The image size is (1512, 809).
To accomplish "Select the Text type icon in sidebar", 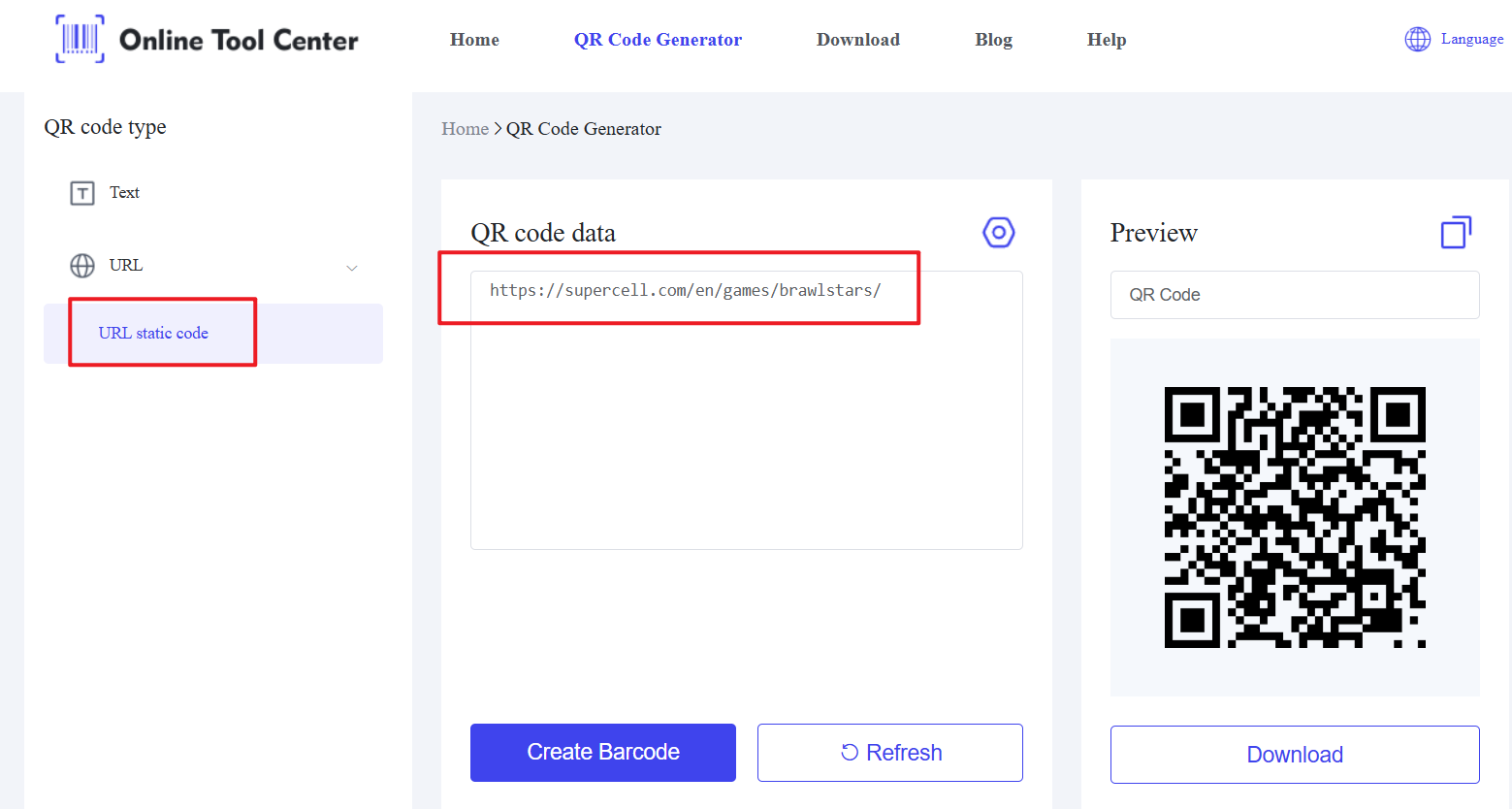I will [82, 193].
